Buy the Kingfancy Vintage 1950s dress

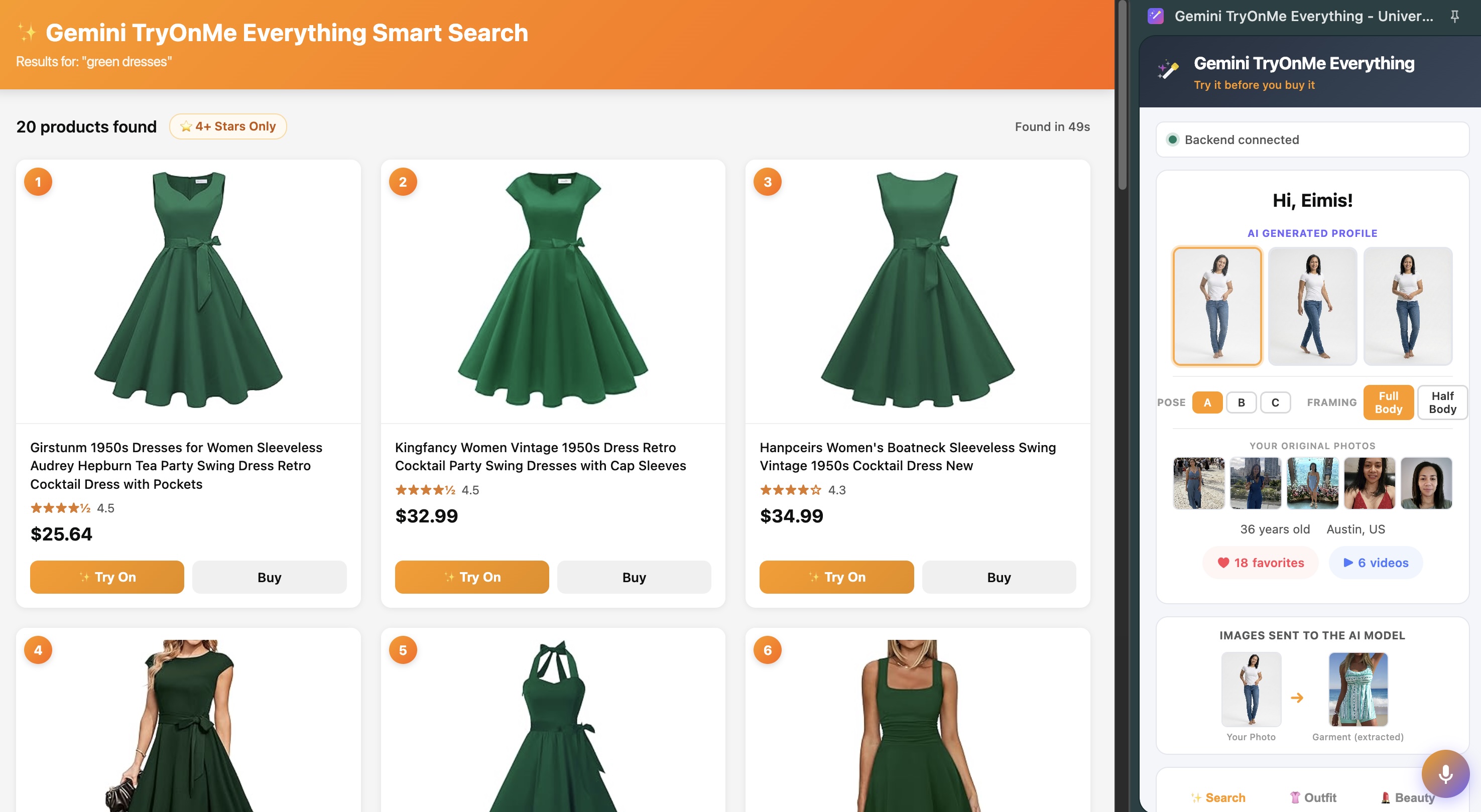pos(634,577)
